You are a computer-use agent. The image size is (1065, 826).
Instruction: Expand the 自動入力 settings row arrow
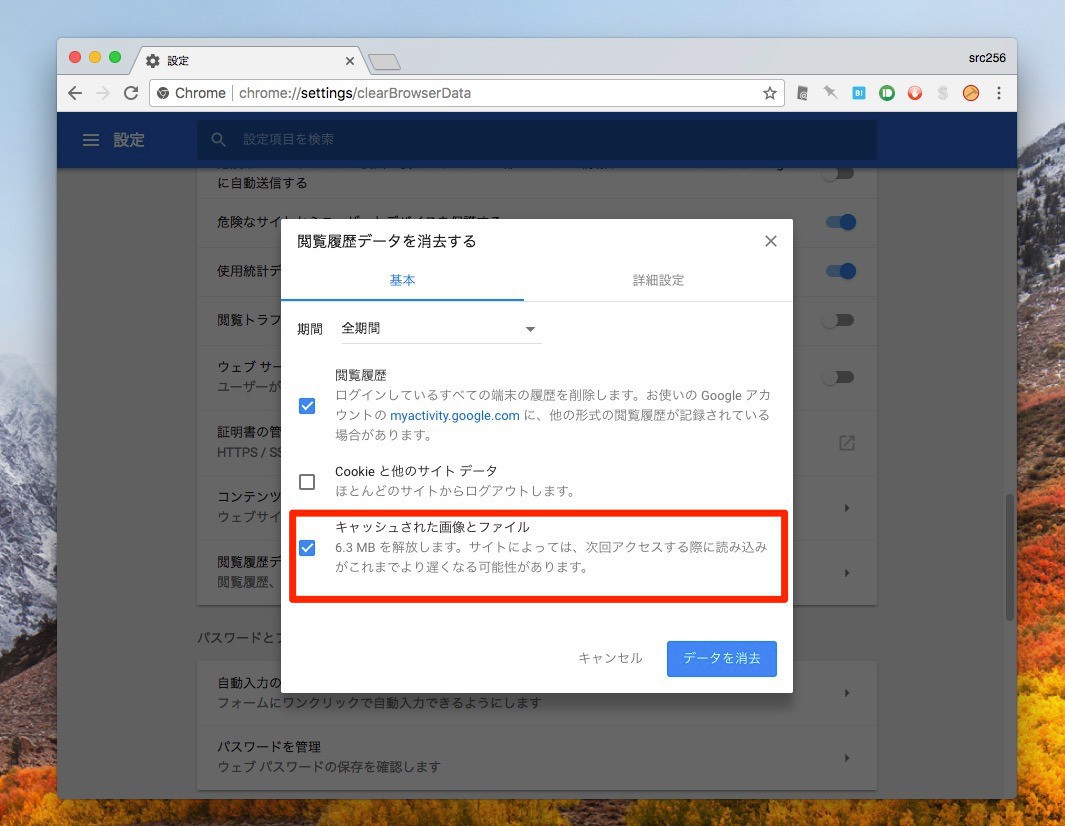(x=846, y=693)
